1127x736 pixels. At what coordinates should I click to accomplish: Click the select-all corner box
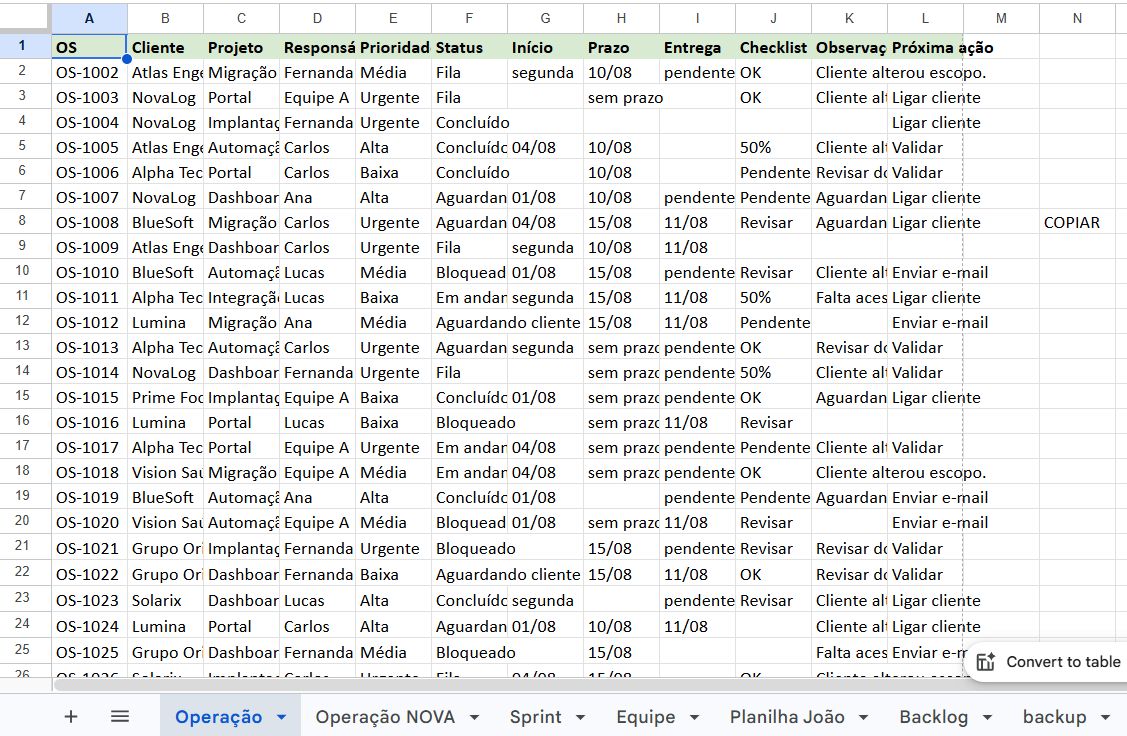pyautogui.click(x=25, y=18)
